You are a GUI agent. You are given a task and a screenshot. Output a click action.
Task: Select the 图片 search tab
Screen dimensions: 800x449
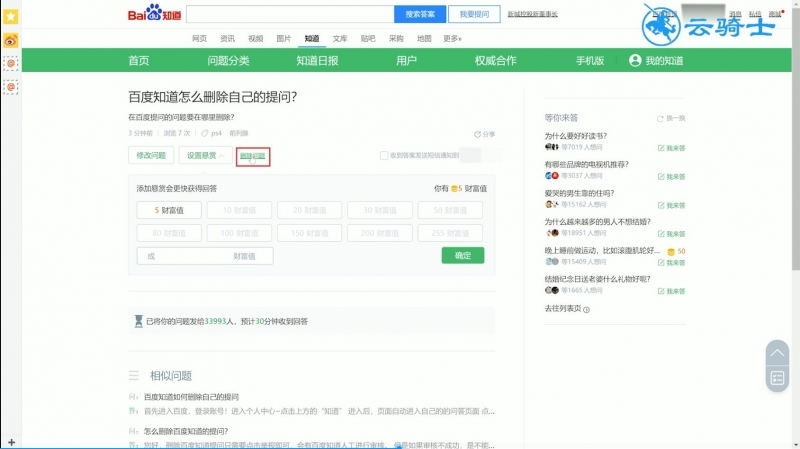(284, 38)
